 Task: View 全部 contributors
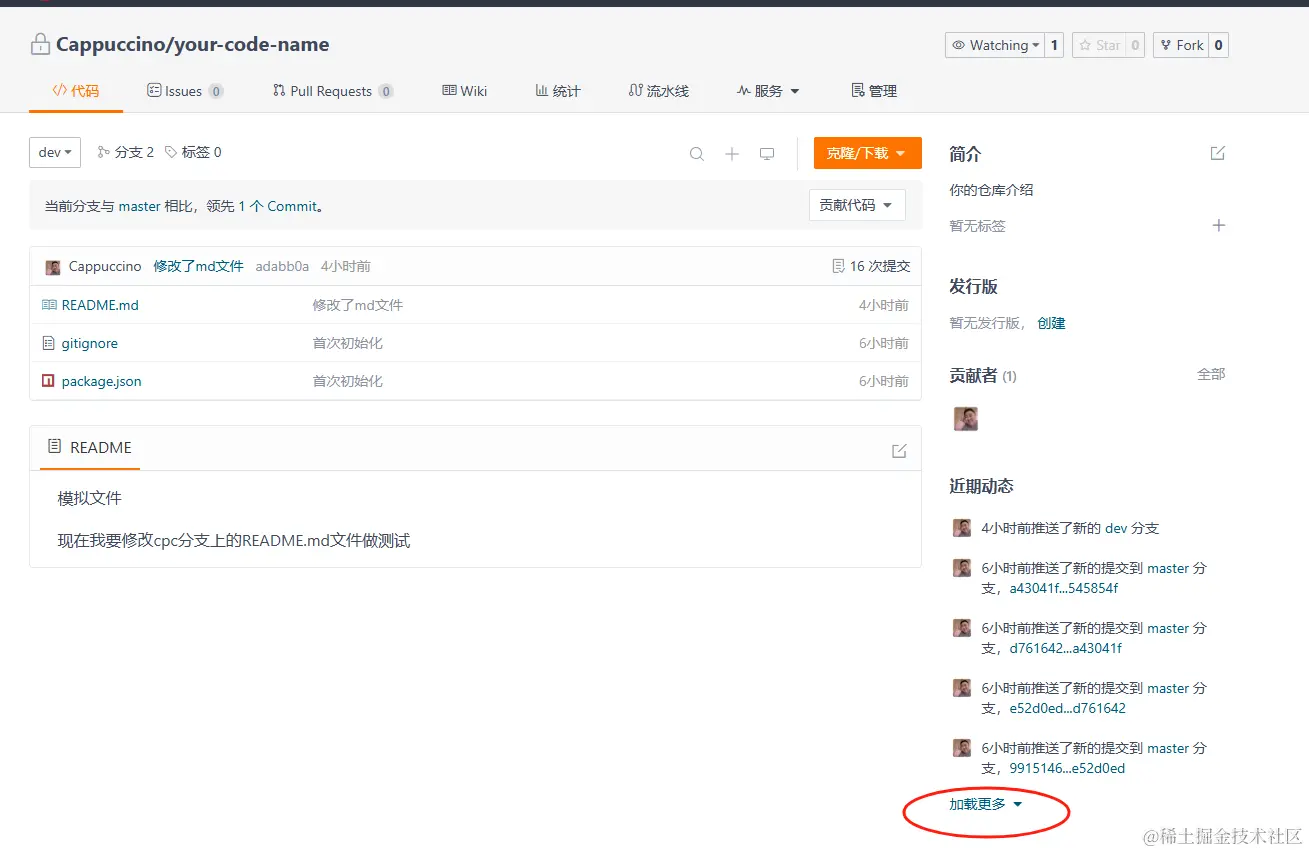1211,374
